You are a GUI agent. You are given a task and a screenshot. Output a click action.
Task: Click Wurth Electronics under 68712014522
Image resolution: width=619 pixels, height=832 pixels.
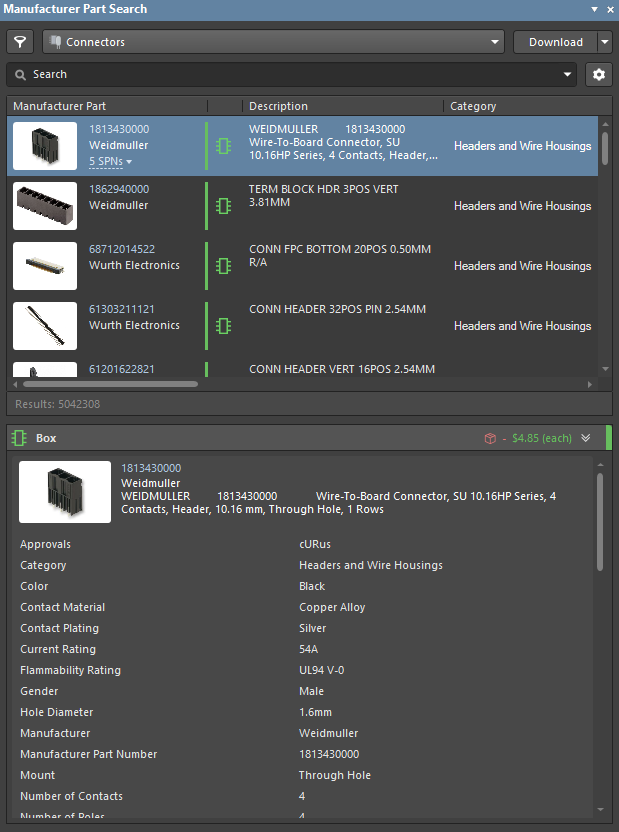coord(134,265)
